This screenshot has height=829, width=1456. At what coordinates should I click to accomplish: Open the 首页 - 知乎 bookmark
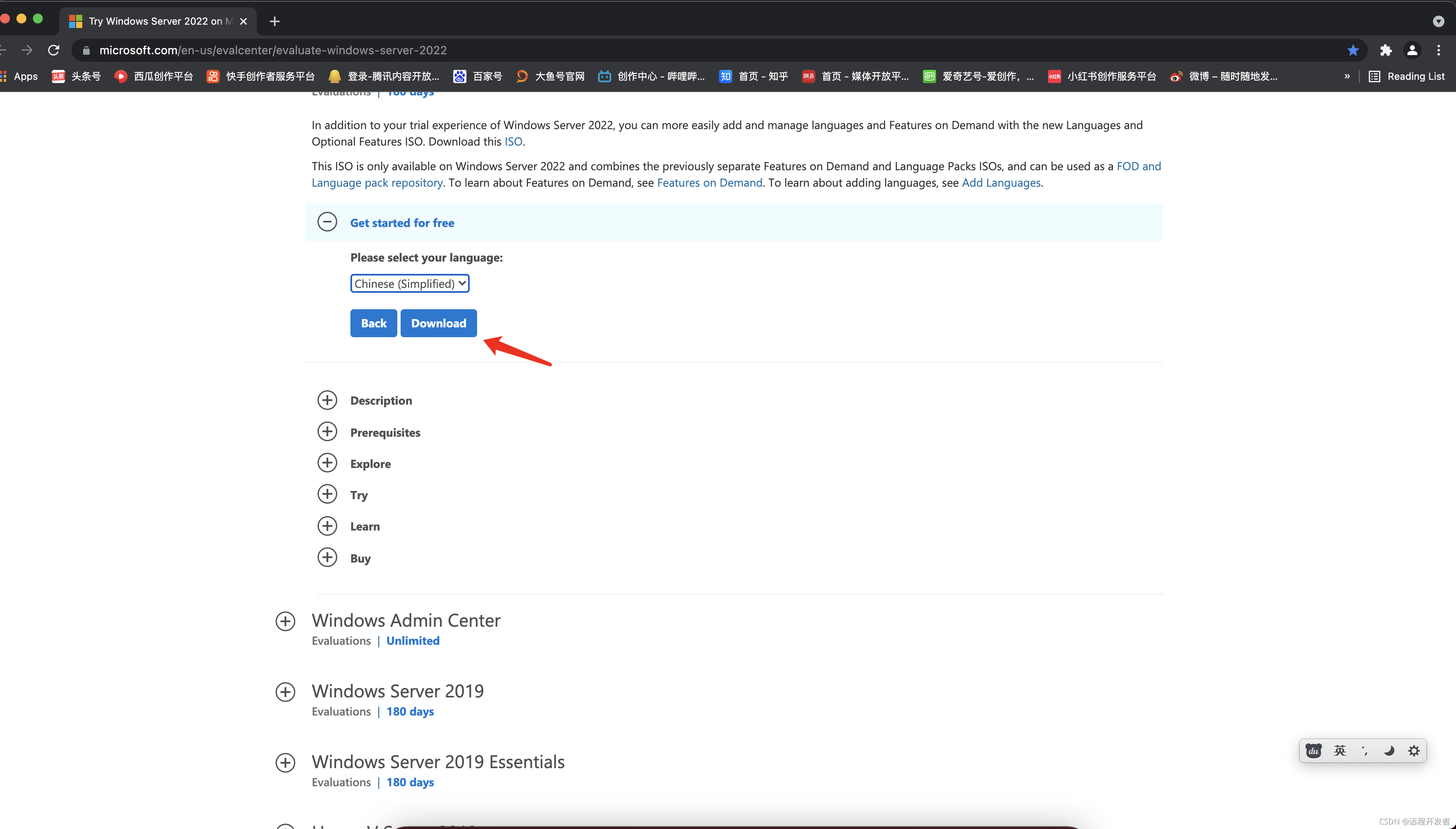(x=754, y=76)
